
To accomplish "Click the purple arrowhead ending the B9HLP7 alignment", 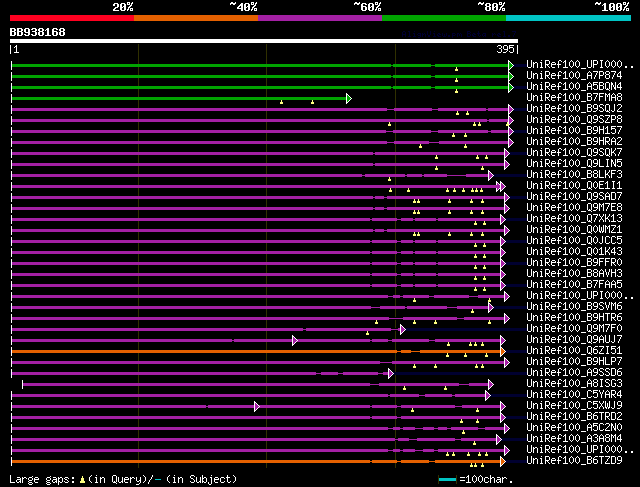I will pos(507,362).
